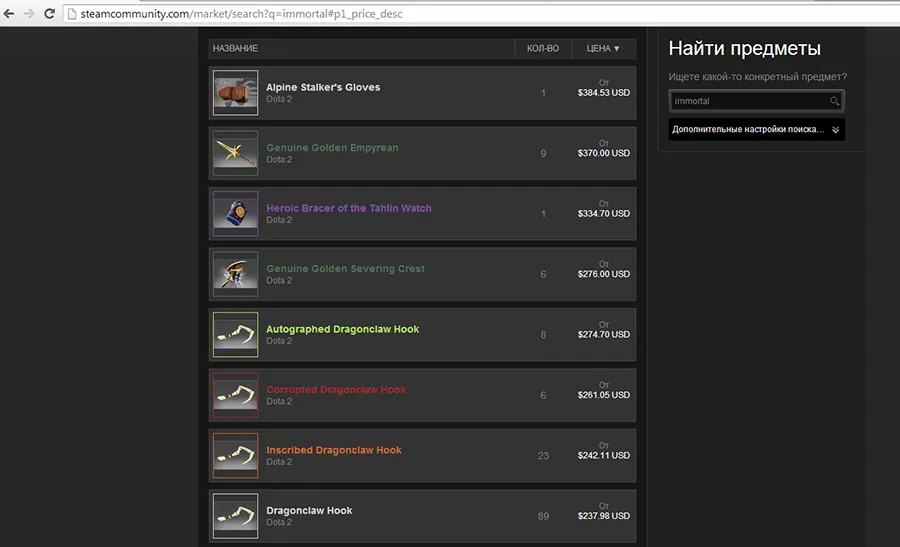900x547 pixels.
Task: Click the $261.05 USD price
Action: (x=604, y=395)
